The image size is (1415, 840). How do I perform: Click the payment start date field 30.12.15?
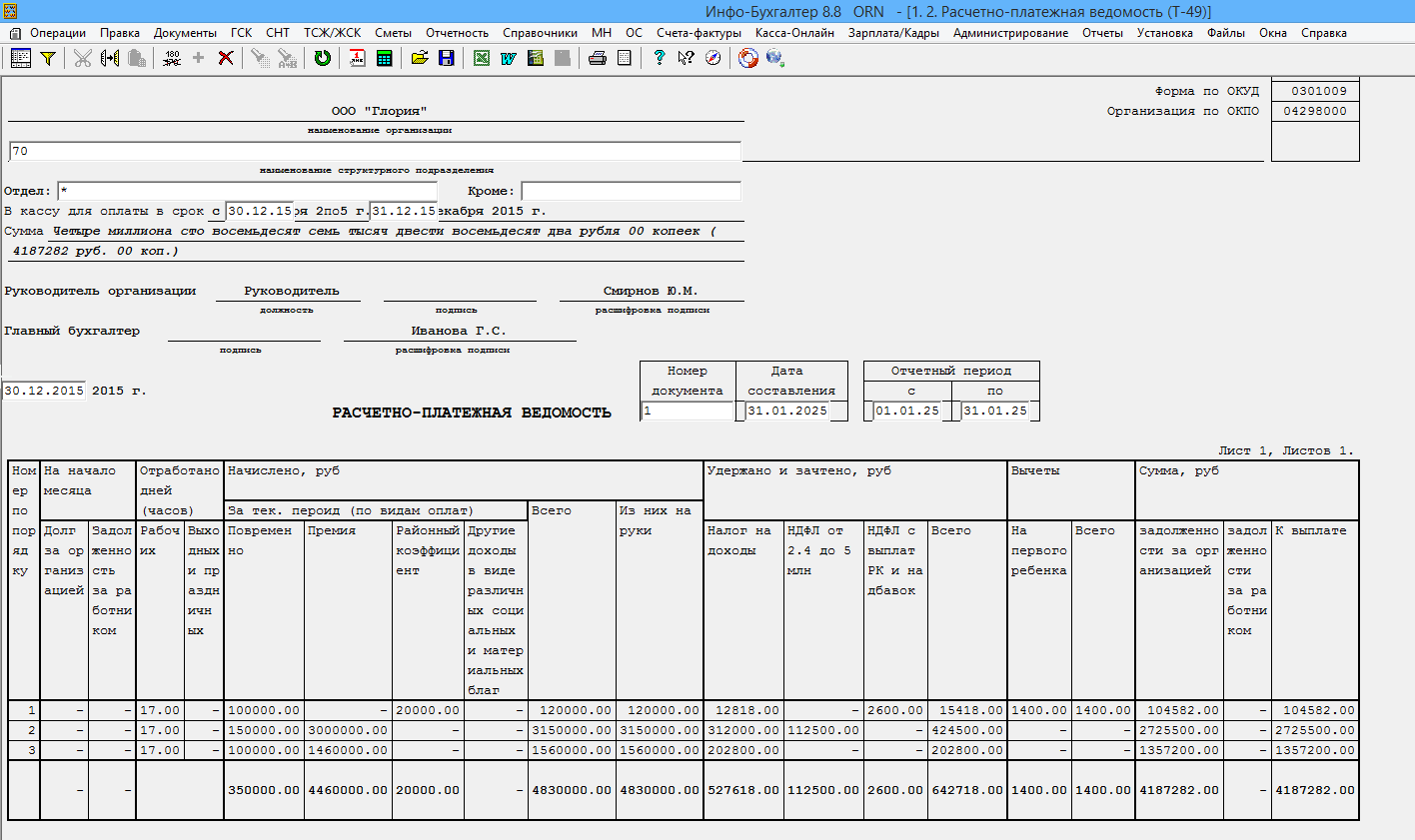pyautogui.click(x=260, y=211)
